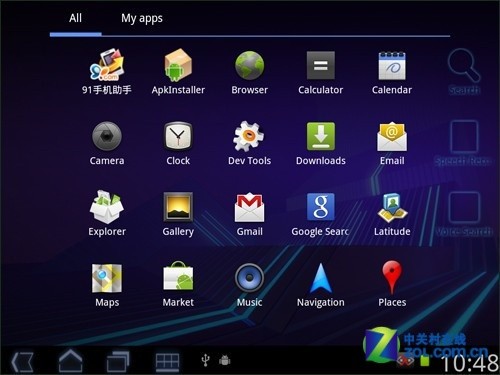Show recent apps from system bar
Screen dimensions: 500x375
[118, 361]
